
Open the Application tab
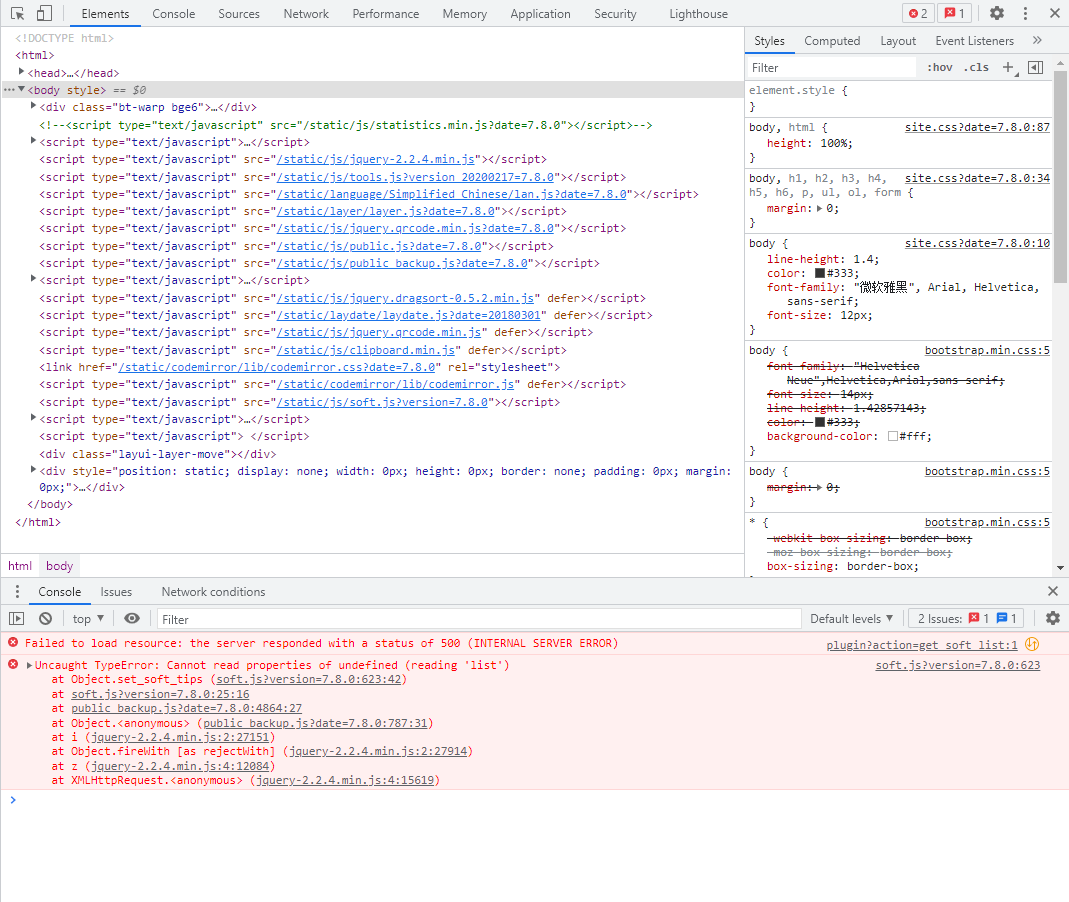point(540,14)
